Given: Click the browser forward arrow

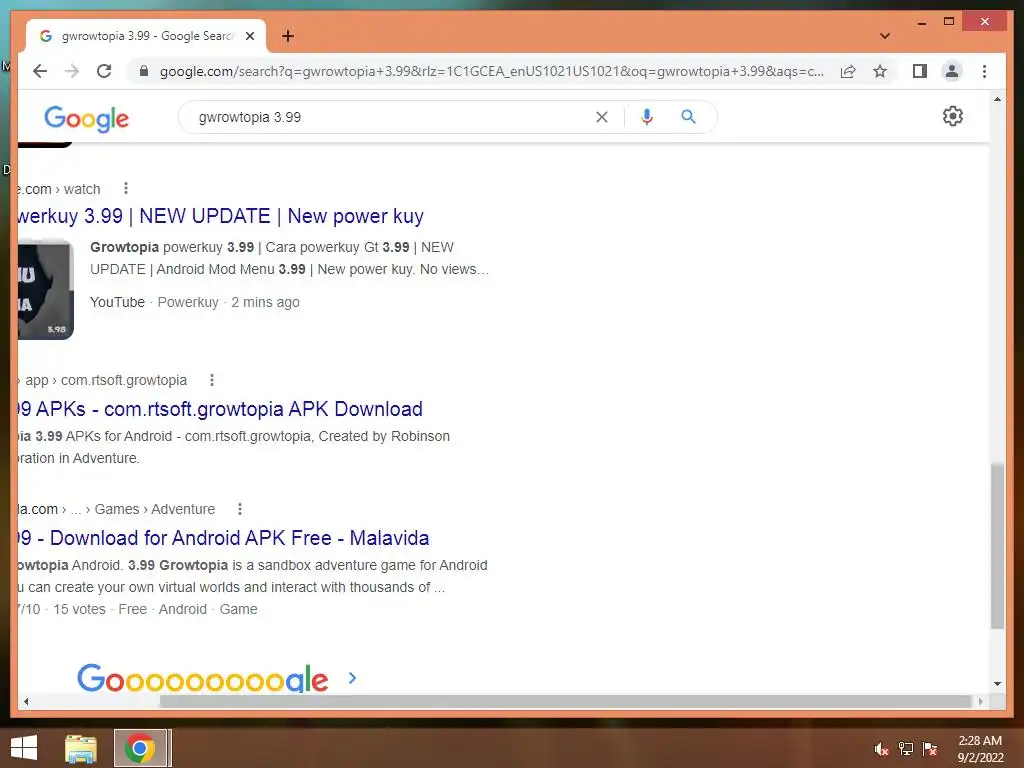Looking at the screenshot, I should pyautogui.click(x=72, y=71).
